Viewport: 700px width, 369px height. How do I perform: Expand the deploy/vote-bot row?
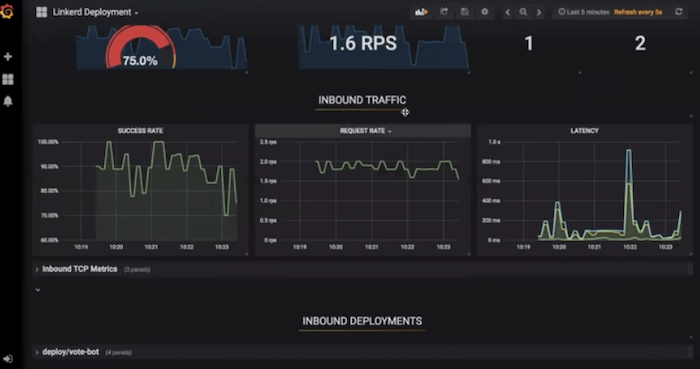tap(71, 352)
